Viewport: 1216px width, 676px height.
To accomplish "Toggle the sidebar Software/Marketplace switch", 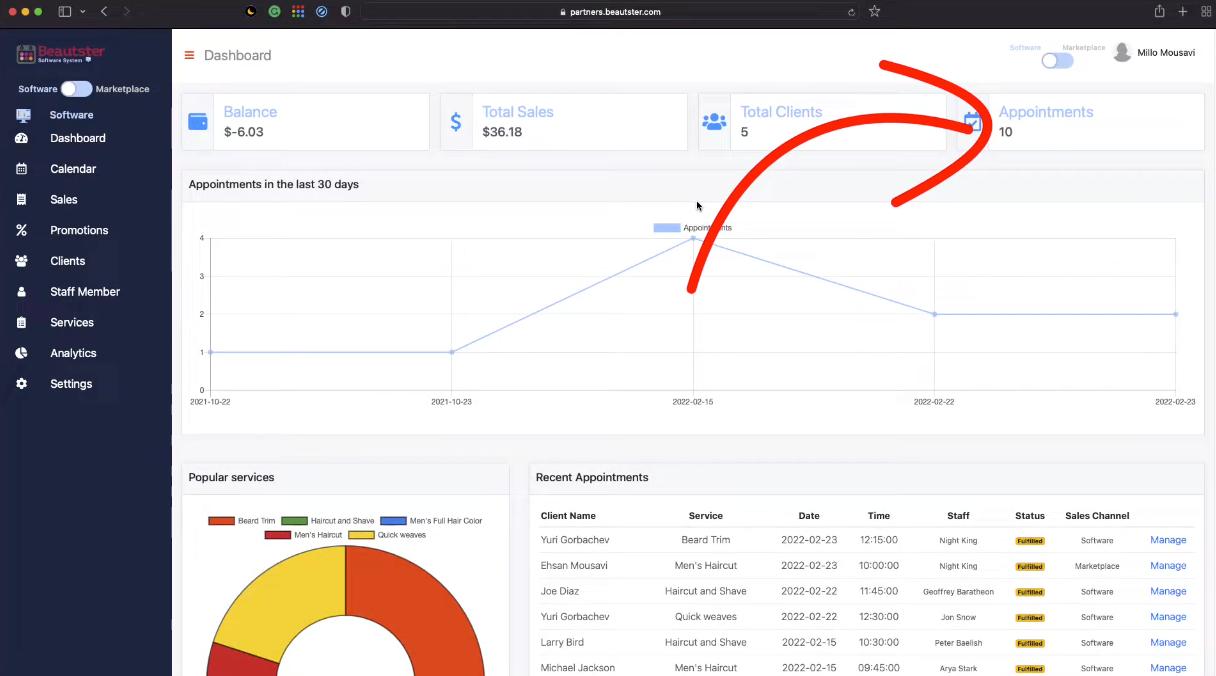I will [x=76, y=89].
